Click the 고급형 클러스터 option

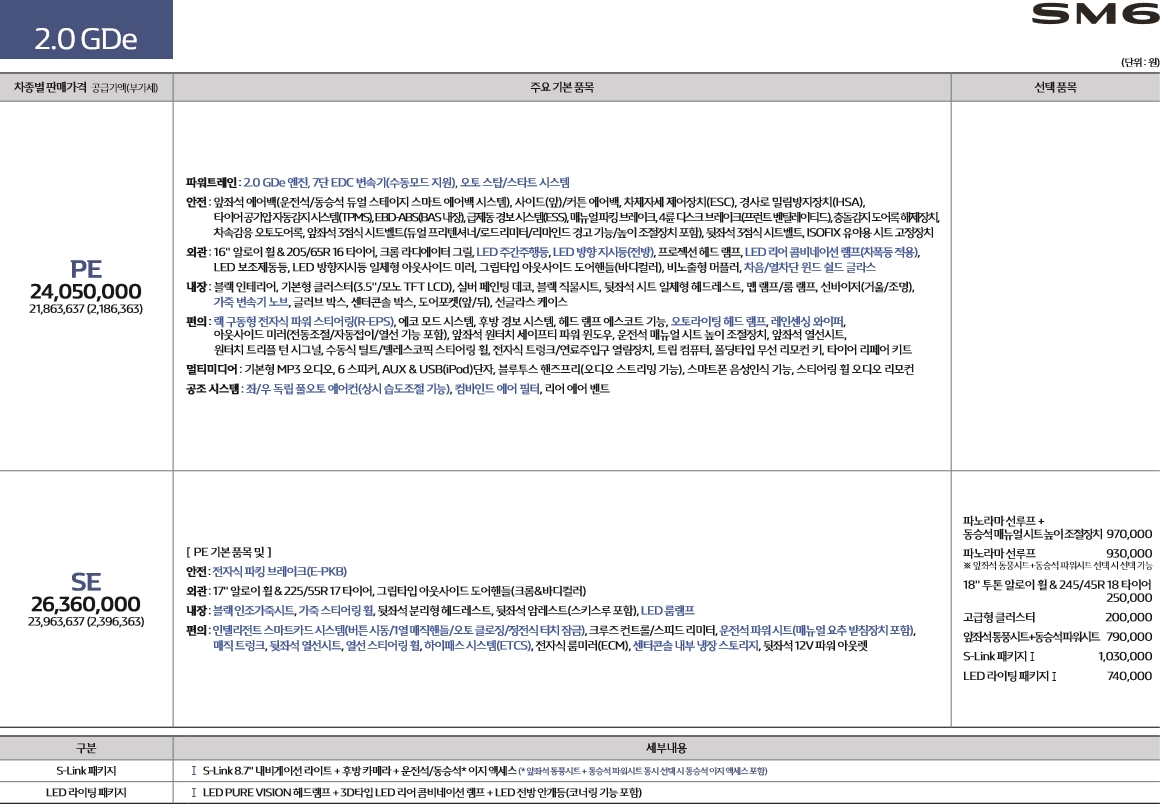coord(999,617)
